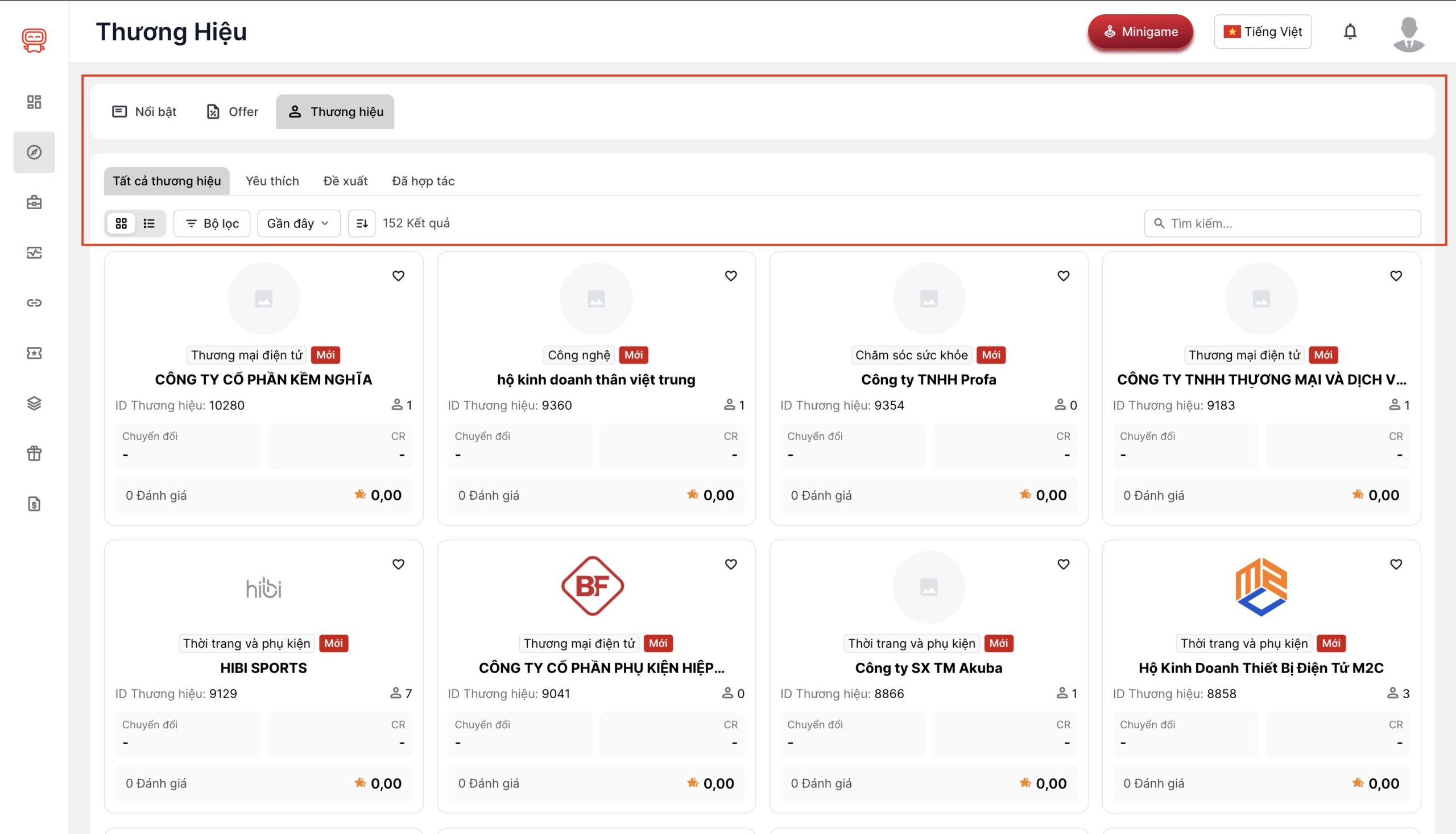The height and width of the screenshot is (834, 1456).
Task: Click the briefcase sidebar icon
Action: click(34, 202)
